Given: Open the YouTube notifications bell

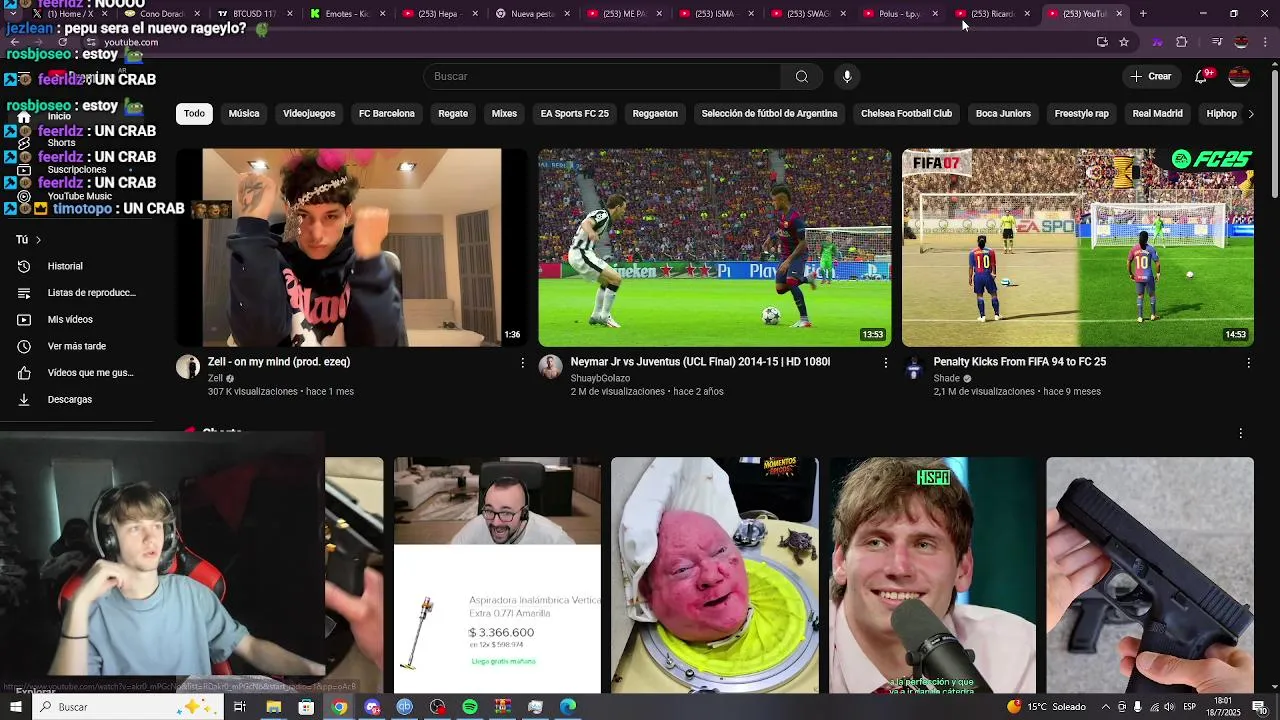Looking at the screenshot, I should [1201, 77].
